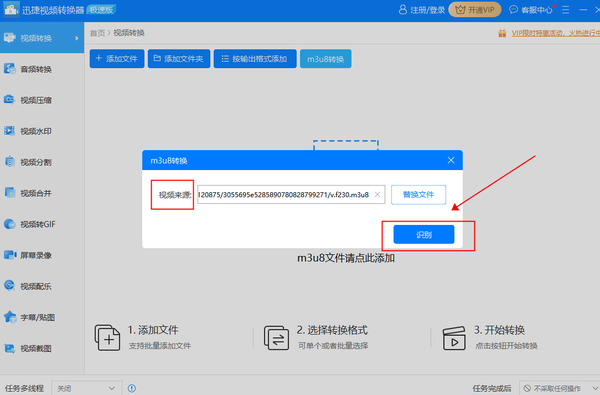Image resolution: width=600 pixels, height=395 pixels.
Task: Click the 视频截图 sidebar icon
Action: point(10,348)
